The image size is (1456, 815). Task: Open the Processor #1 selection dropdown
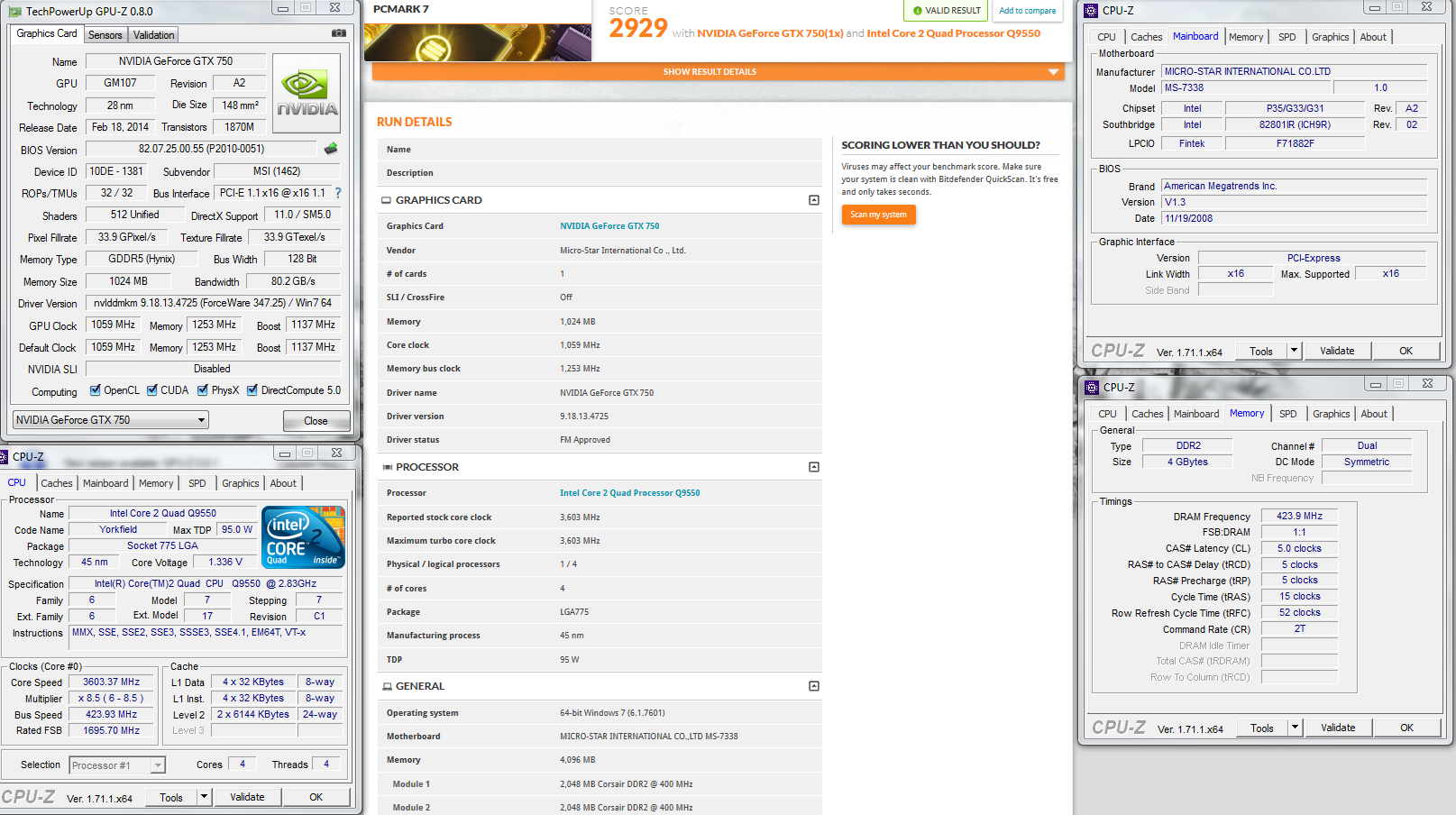[117, 765]
